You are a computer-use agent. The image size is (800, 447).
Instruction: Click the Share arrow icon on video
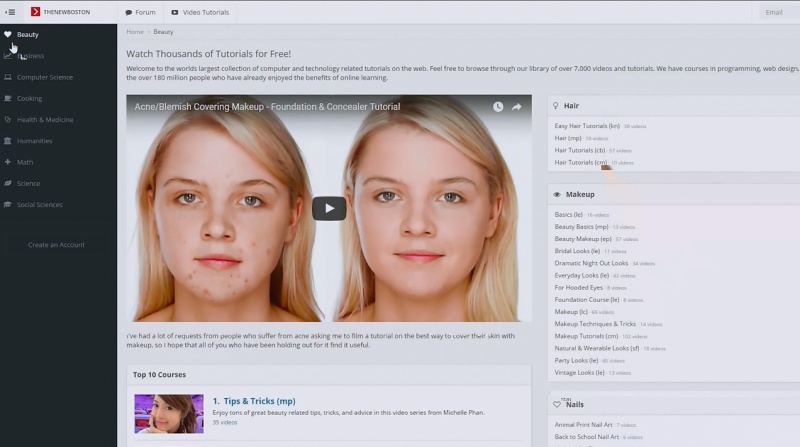coord(517,107)
